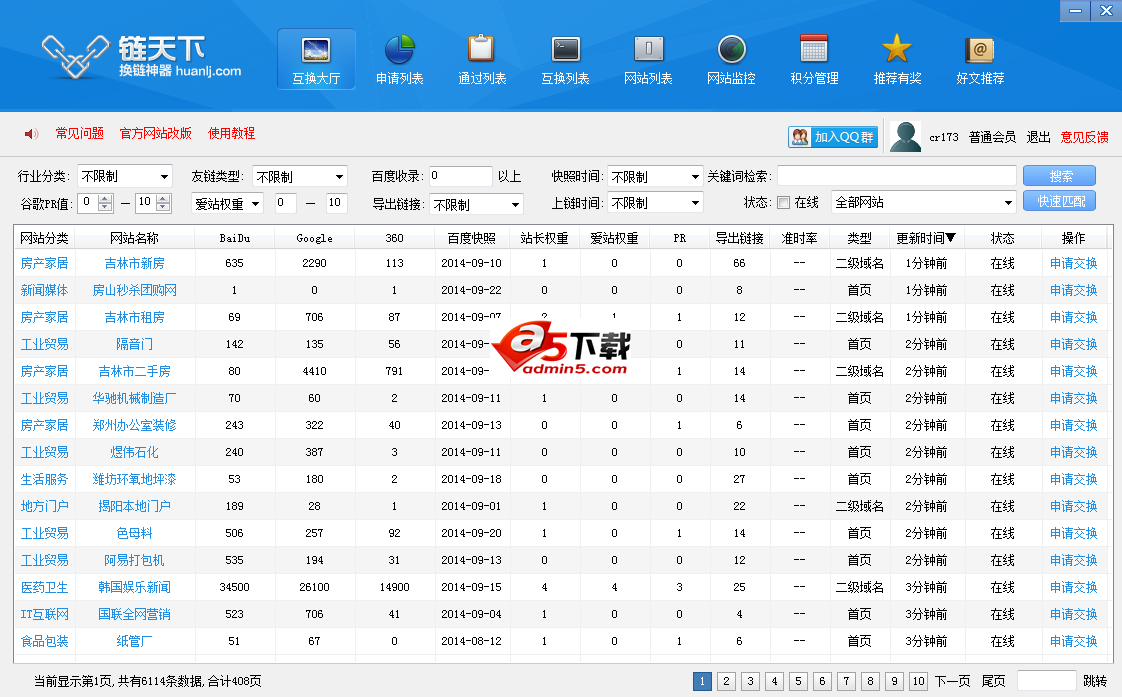Screen dimensions: 1122x697
Task: Open the 推荐有奖 star icon
Action: point(897,49)
